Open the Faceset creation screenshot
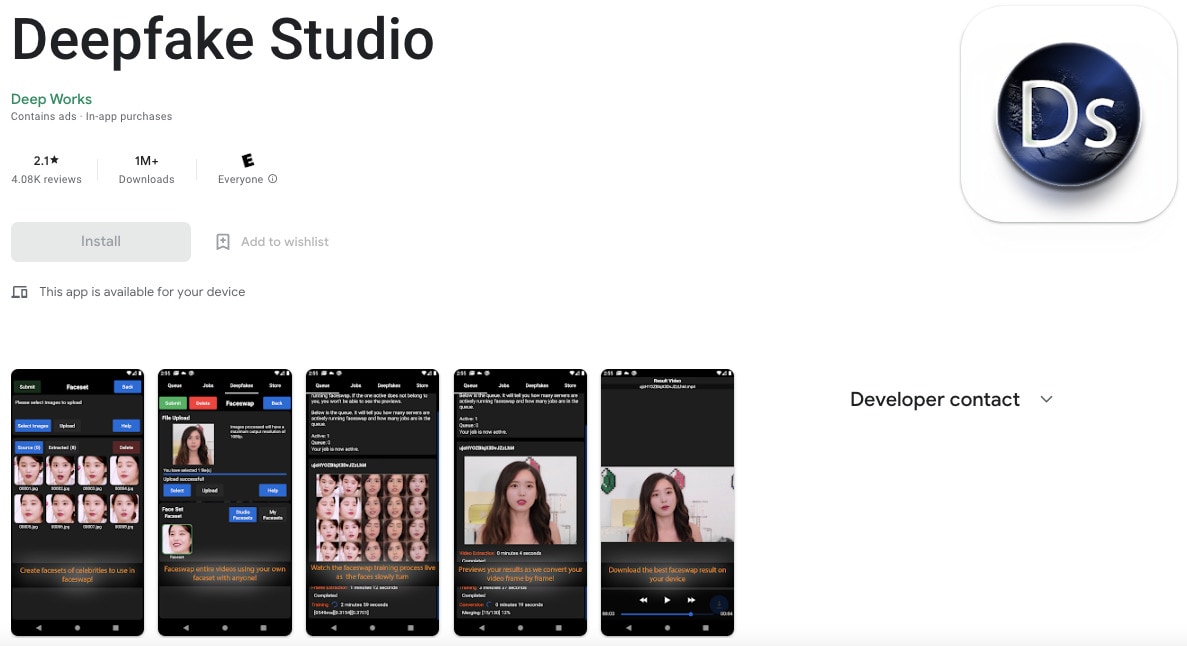 [x=77, y=502]
